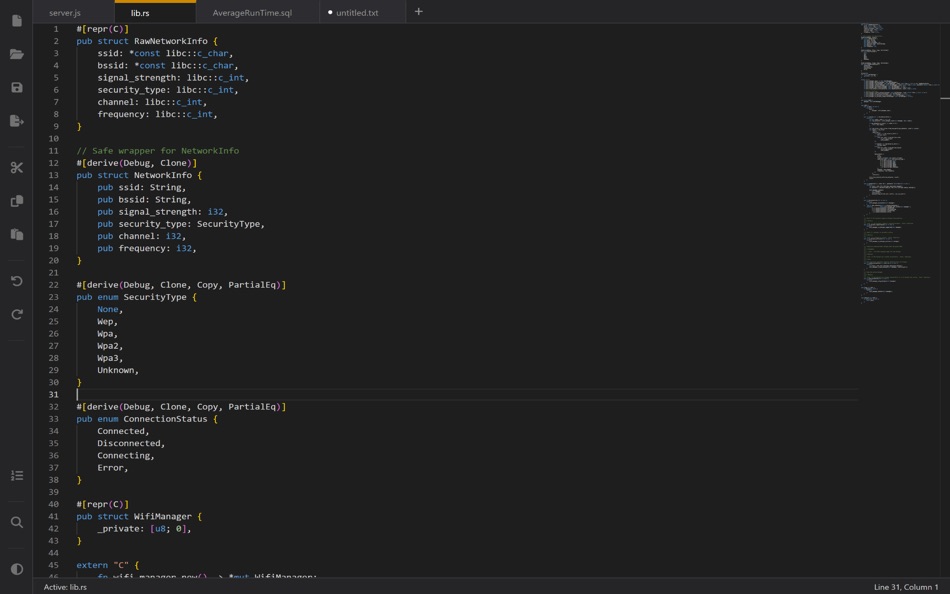Click 'pub enum ConnectionStatus {' line
This screenshot has height=594, width=950.
tap(147, 419)
